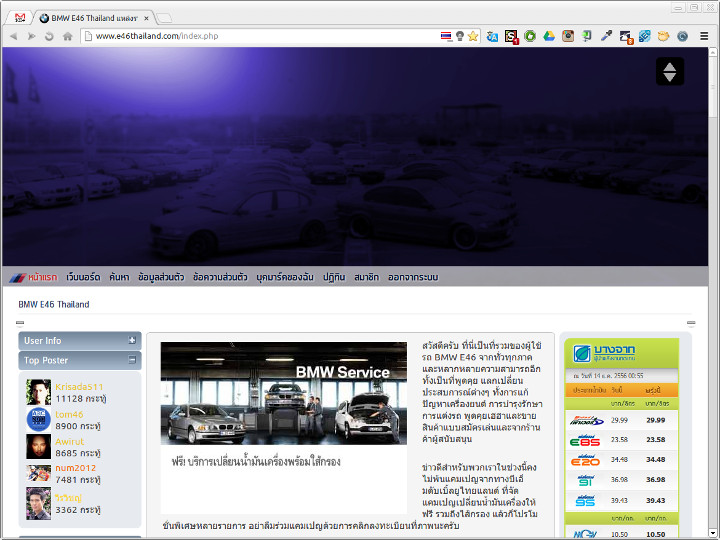Viewport: 720px width, 540px height.
Task: Open the Instagram camera extension icon
Action: point(568,36)
